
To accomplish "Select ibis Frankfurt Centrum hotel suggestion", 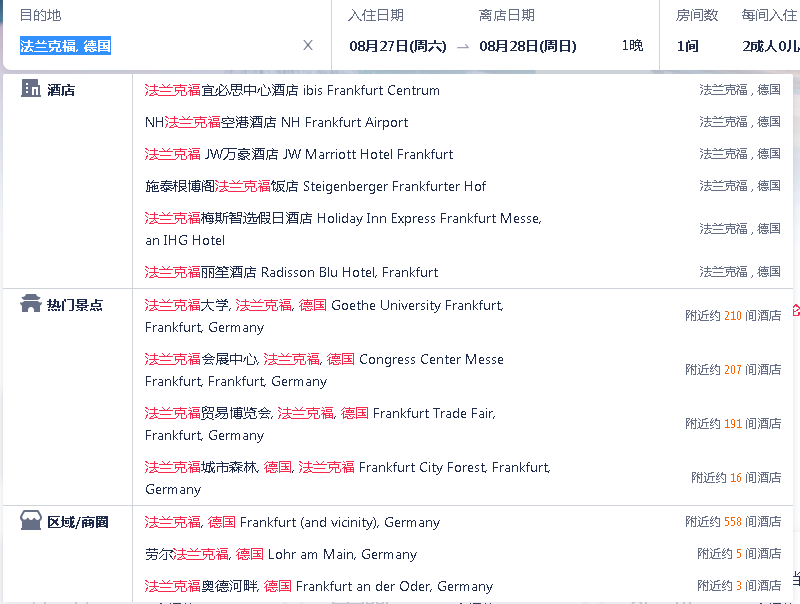I will [x=463, y=90].
